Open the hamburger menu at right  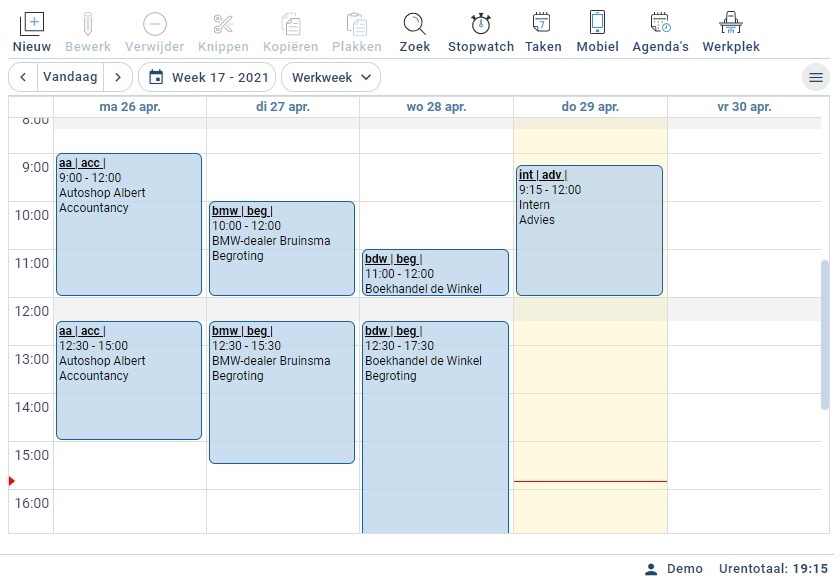coord(816,77)
